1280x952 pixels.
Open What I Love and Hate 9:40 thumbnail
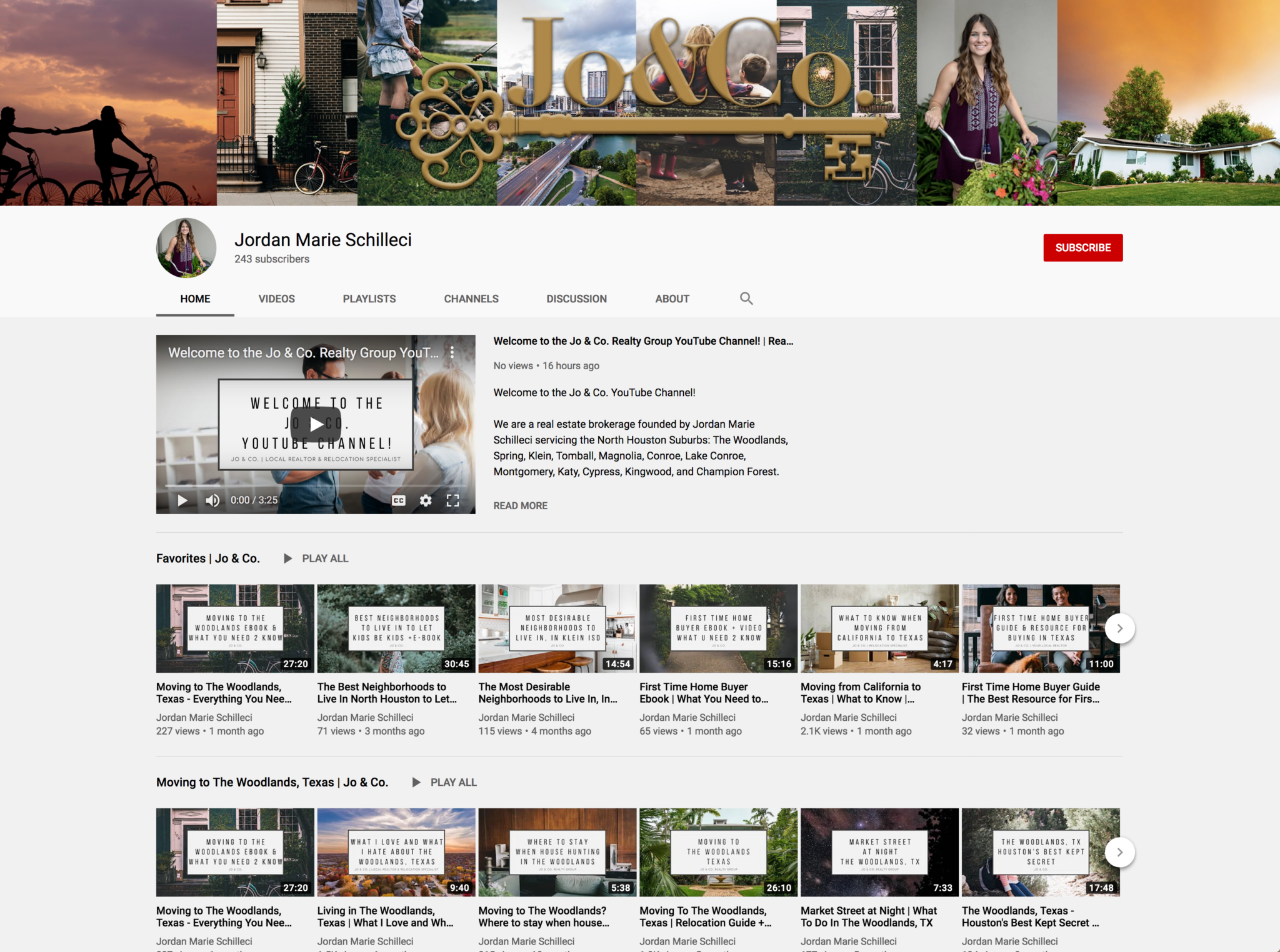click(396, 852)
